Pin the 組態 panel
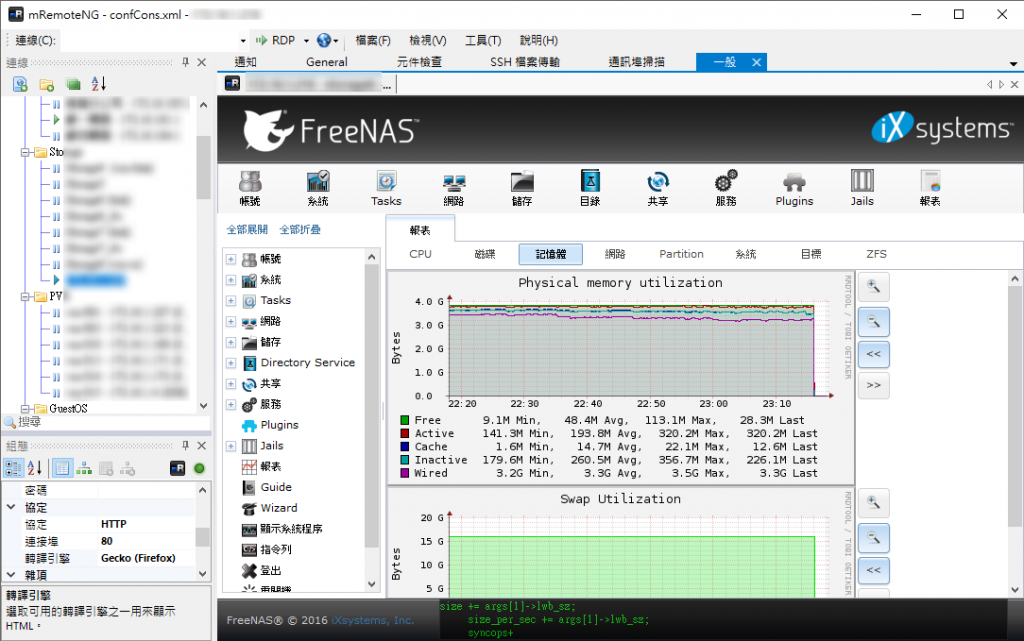Screen dimensions: 1024x641 coord(185,445)
